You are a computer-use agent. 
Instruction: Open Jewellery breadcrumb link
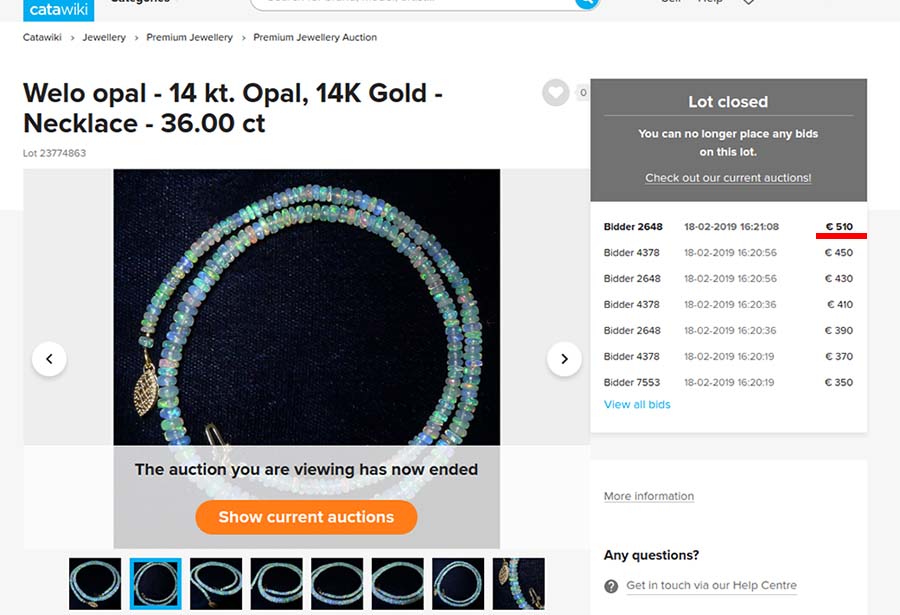click(104, 37)
